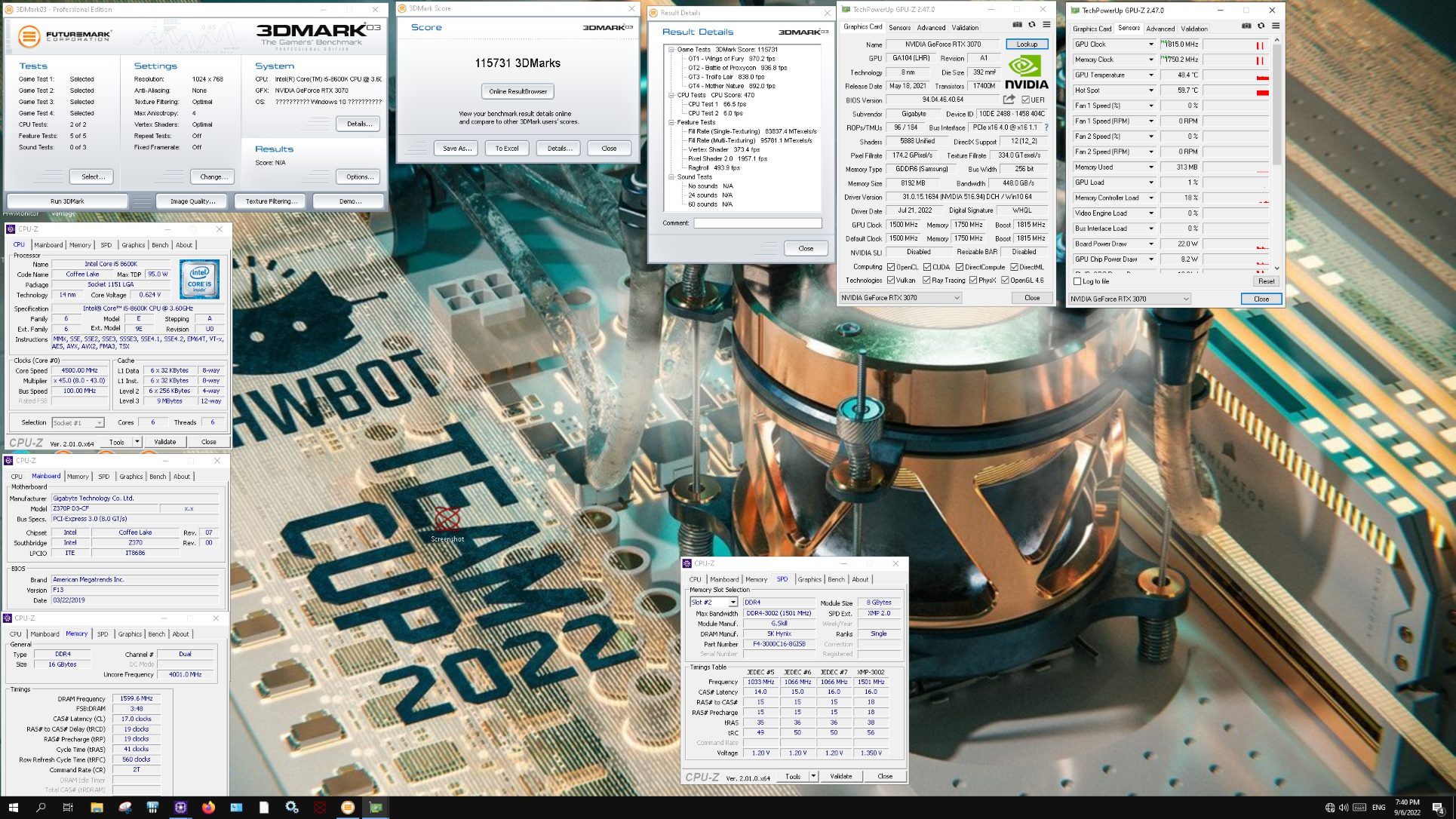Switch to Validation tab in GPU-Z Sensors window
The height and width of the screenshot is (819, 1456).
coord(1194,29)
